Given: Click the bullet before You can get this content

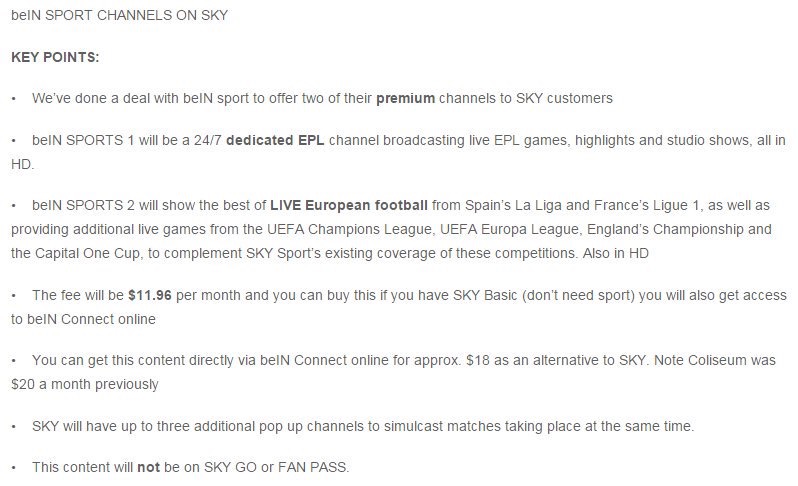Looking at the screenshot, I should tap(14, 361).
